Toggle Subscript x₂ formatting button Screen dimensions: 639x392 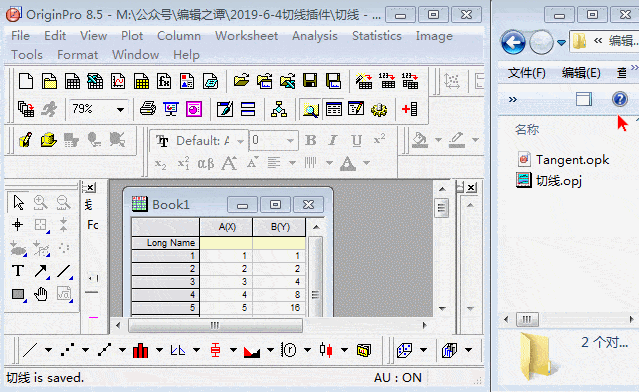pos(161,164)
